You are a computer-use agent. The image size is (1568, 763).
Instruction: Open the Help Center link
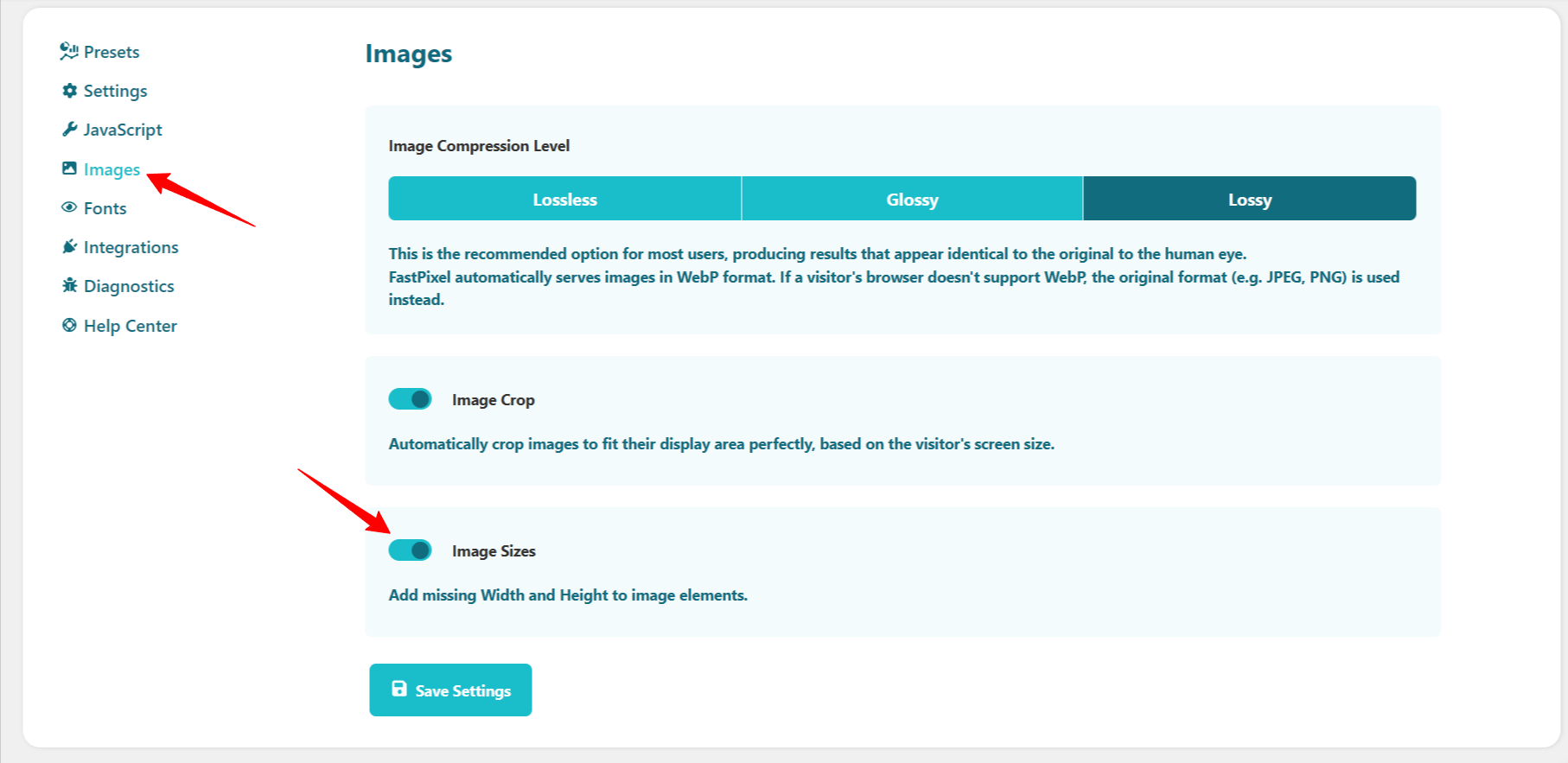coord(130,326)
